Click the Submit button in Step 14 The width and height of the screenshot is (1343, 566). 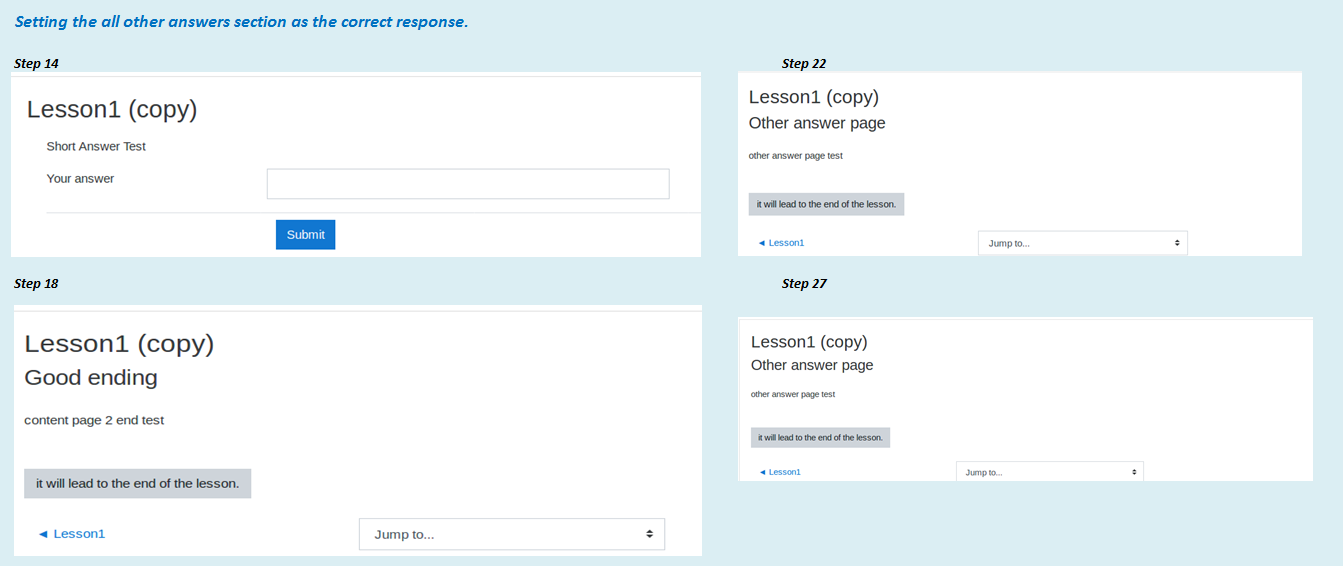click(305, 235)
